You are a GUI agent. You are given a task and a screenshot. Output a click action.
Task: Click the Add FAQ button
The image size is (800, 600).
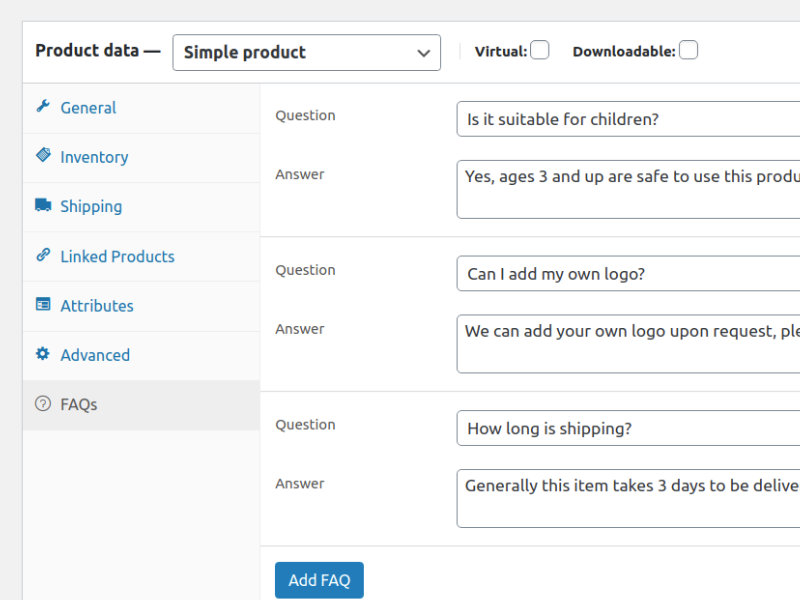pyautogui.click(x=319, y=580)
